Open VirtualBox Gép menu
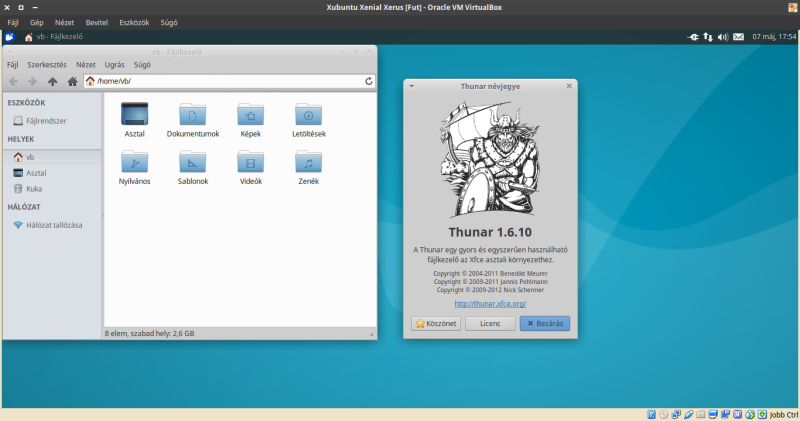800x421 pixels. [x=36, y=22]
